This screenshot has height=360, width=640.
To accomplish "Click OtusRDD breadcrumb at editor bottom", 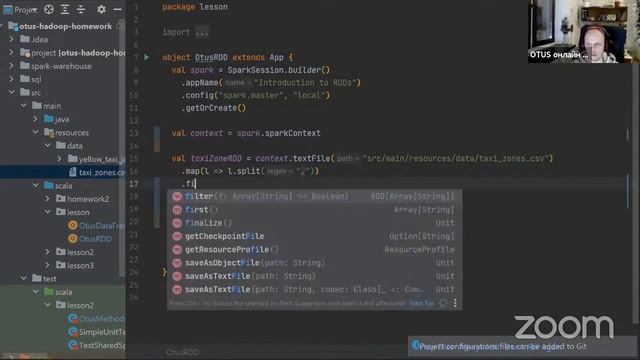I will (x=182, y=352).
